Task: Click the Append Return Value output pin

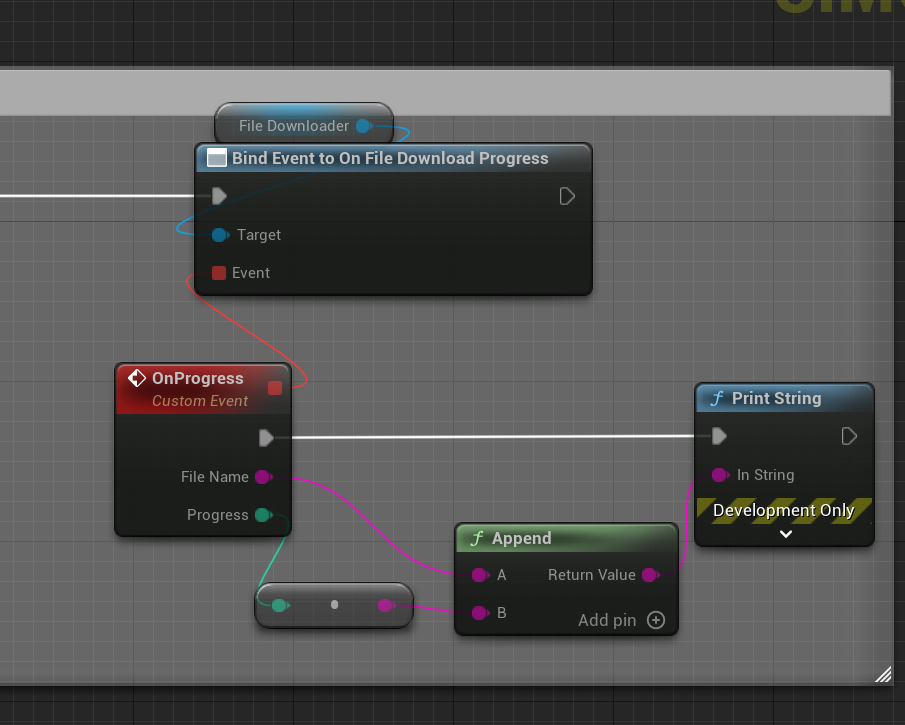Action: [650, 575]
